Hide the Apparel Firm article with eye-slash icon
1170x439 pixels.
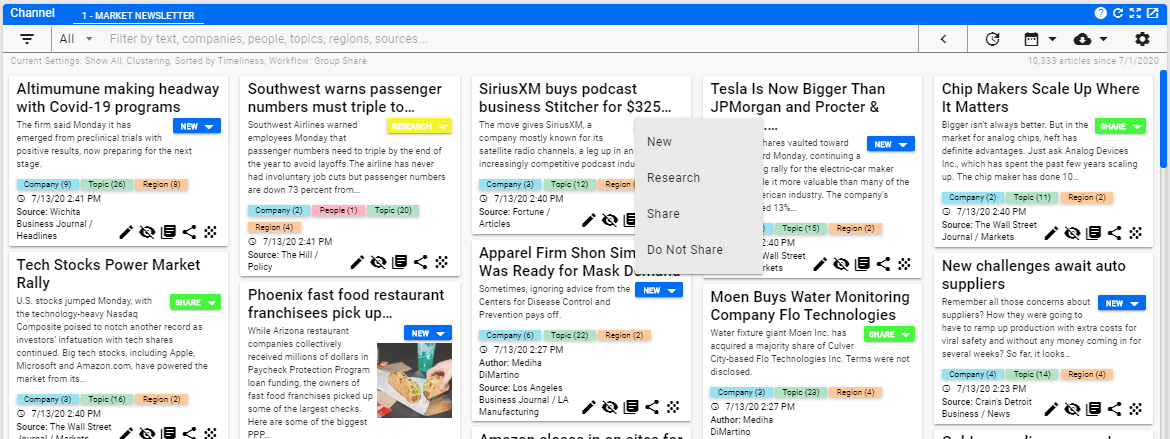610,407
